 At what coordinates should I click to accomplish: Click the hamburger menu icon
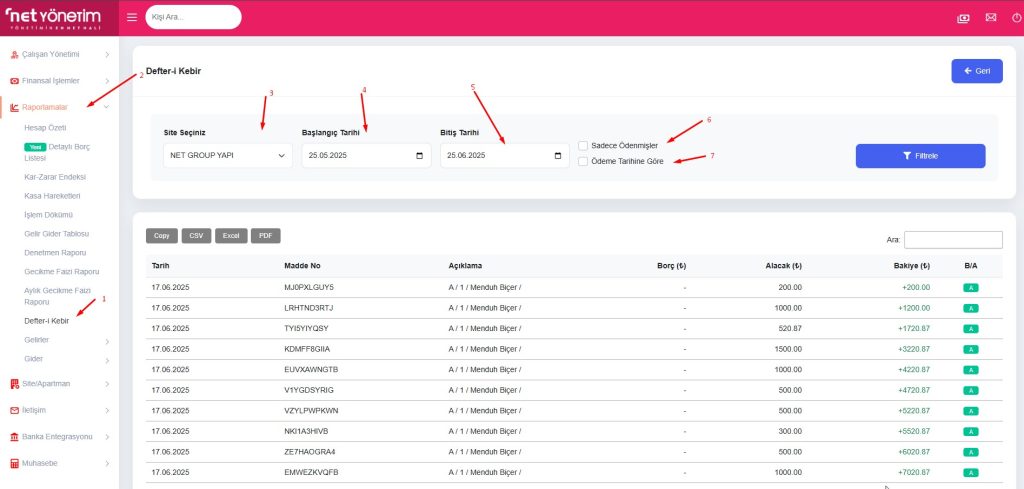point(133,17)
